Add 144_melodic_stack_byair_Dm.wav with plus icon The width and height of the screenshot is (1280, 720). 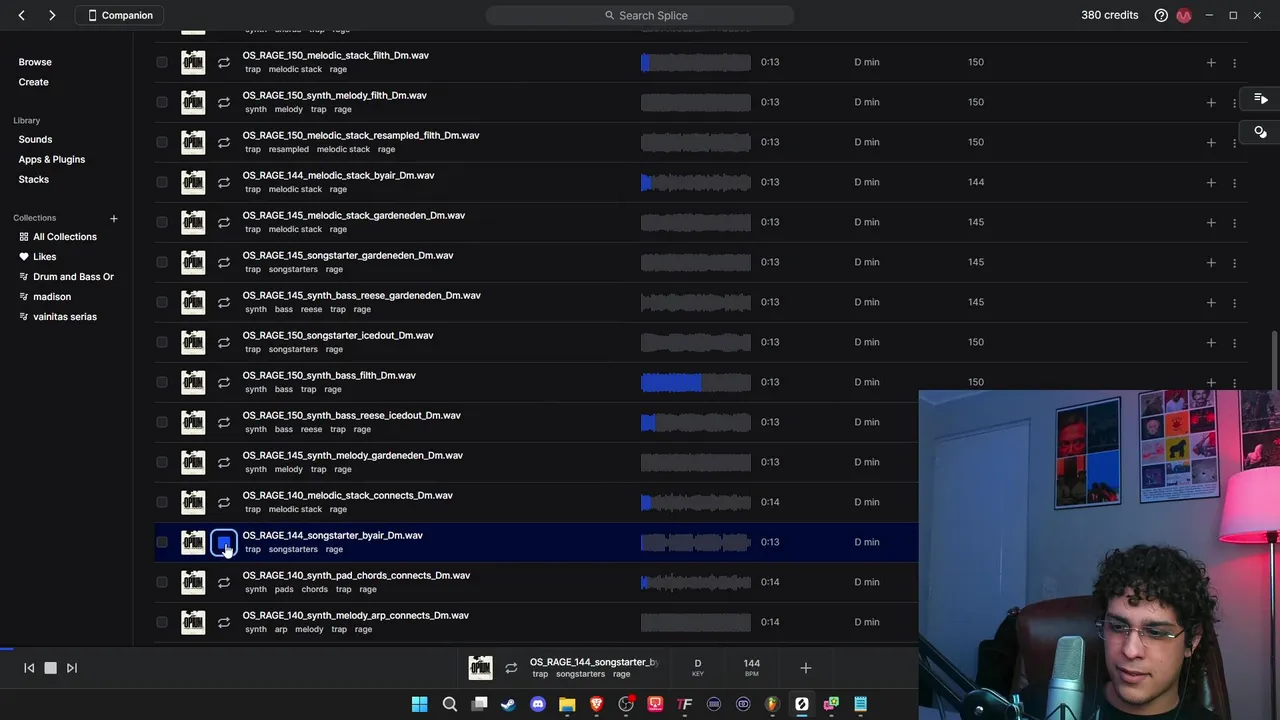[1211, 182]
